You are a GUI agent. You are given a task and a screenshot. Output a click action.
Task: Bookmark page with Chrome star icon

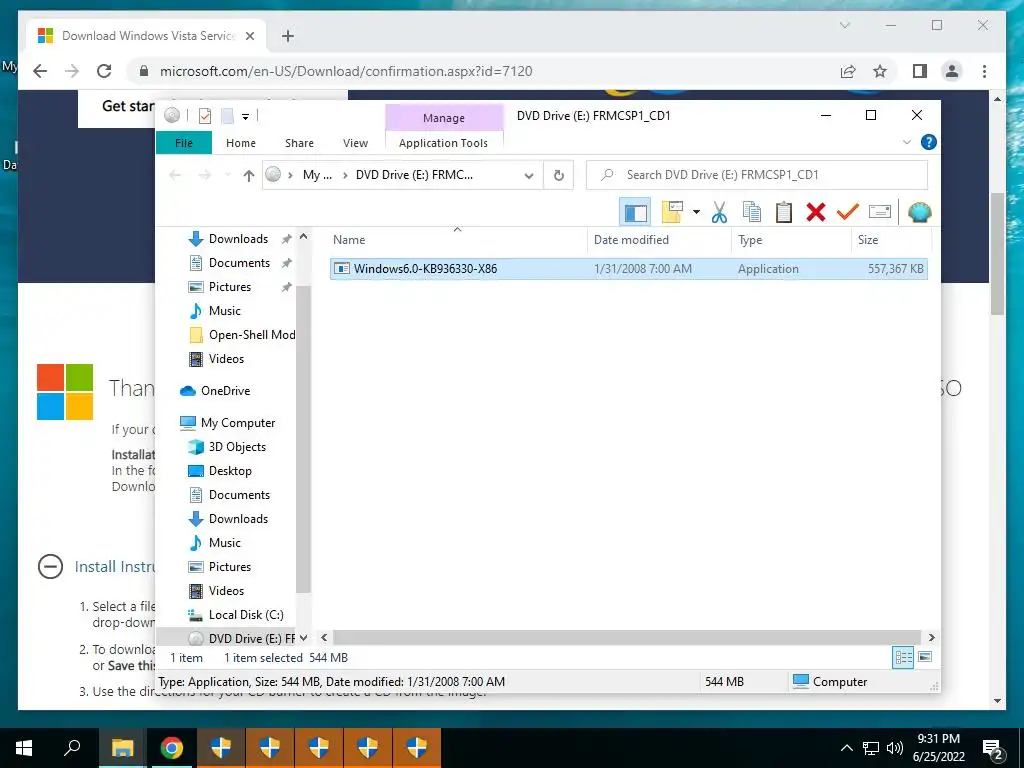click(x=880, y=71)
